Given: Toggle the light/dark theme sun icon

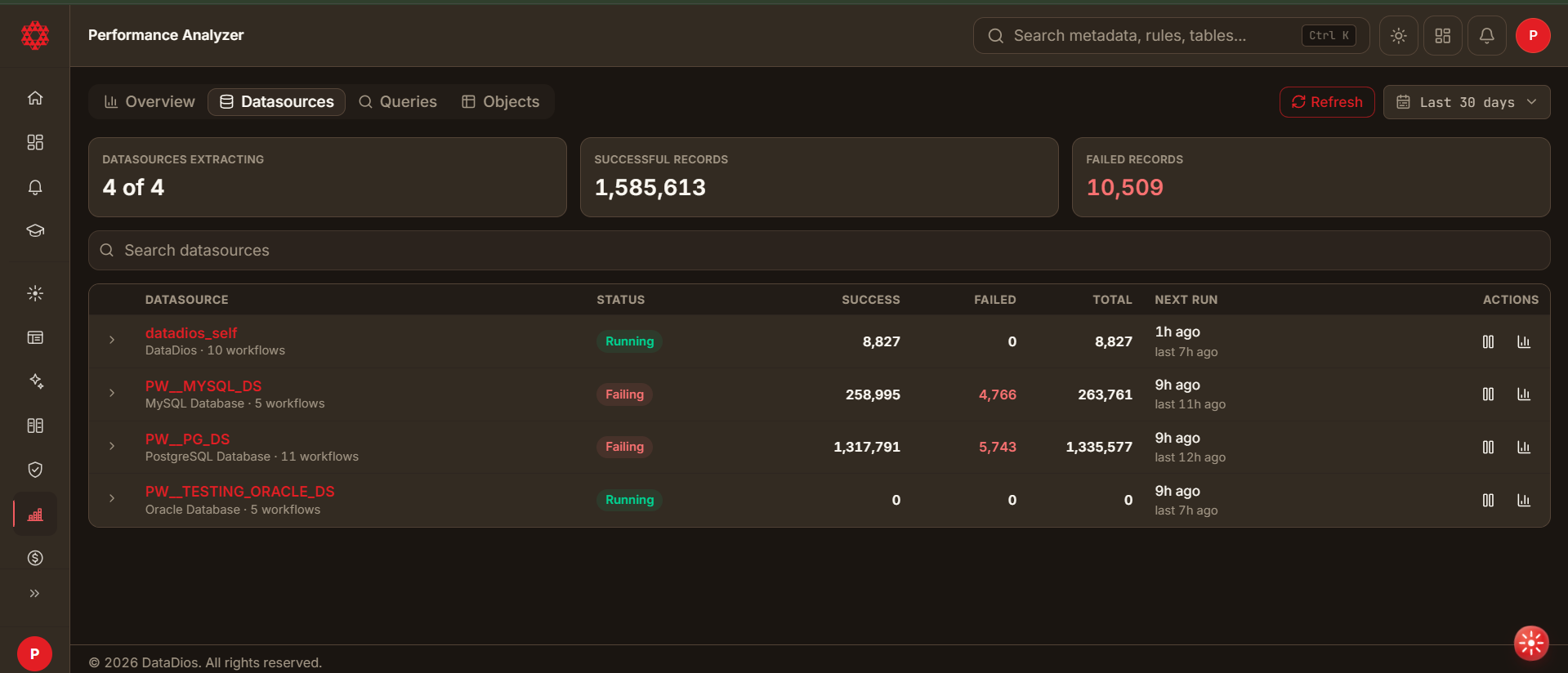Looking at the screenshot, I should [1399, 36].
